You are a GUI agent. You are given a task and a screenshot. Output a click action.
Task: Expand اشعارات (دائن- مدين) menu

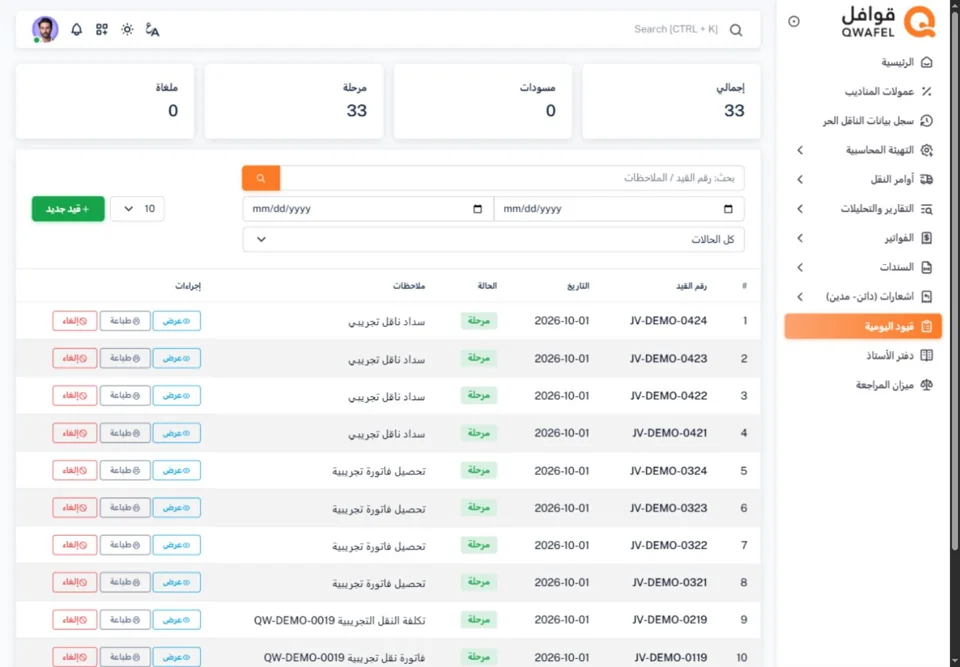click(x=863, y=297)
